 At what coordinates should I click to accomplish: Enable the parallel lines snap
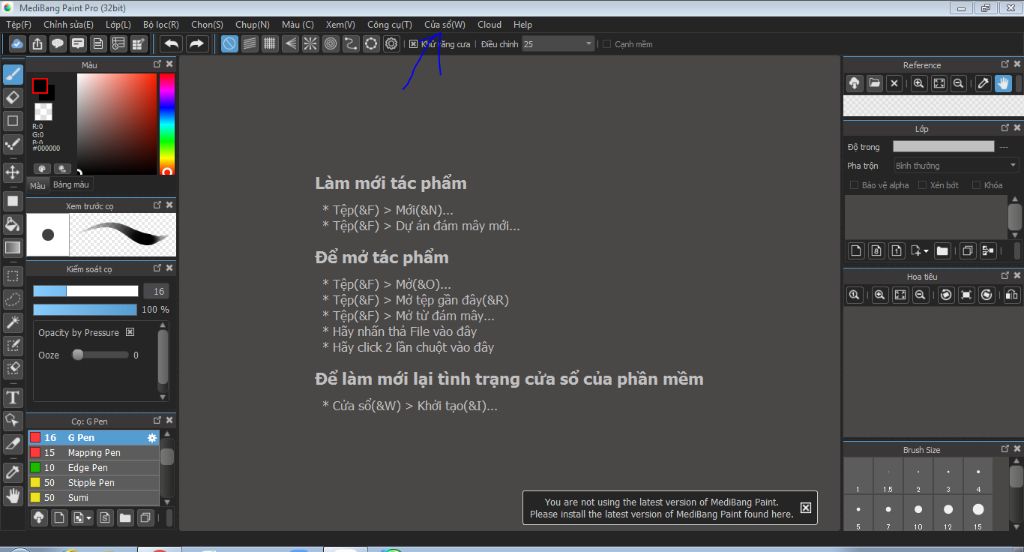(249, 44)
